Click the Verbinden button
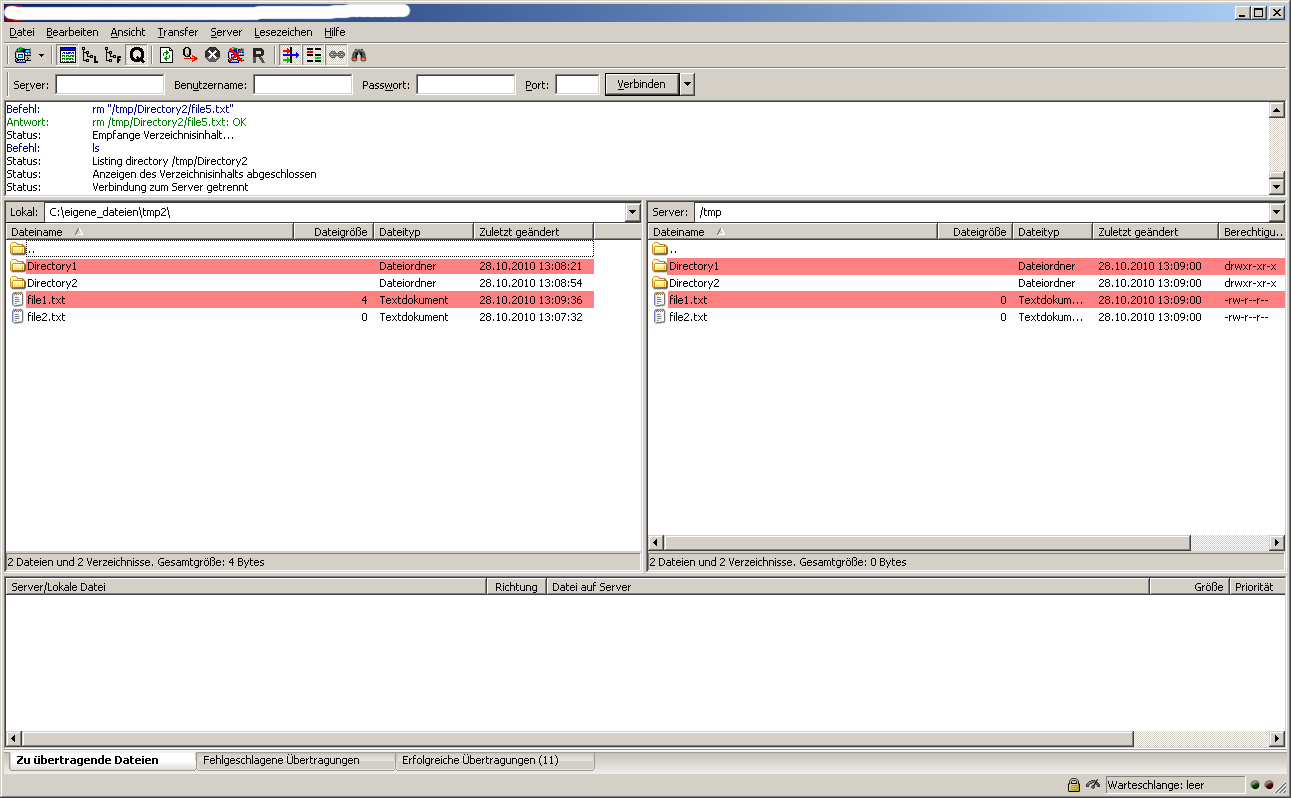1291x798 pixels. tap(642, 84)
